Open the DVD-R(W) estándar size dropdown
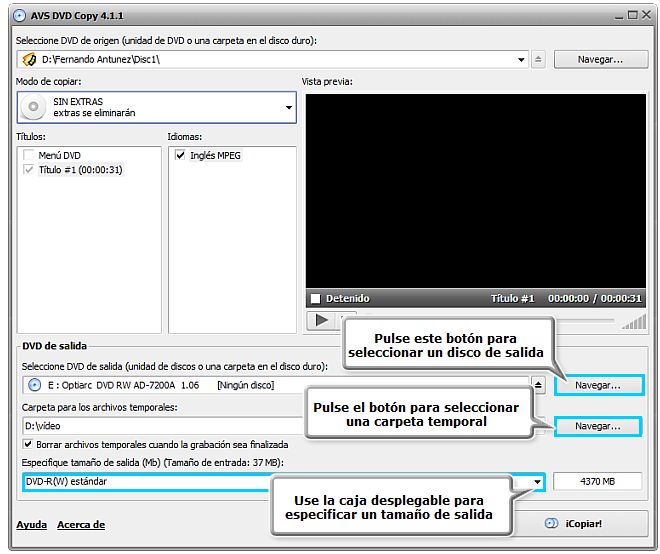 537,482
